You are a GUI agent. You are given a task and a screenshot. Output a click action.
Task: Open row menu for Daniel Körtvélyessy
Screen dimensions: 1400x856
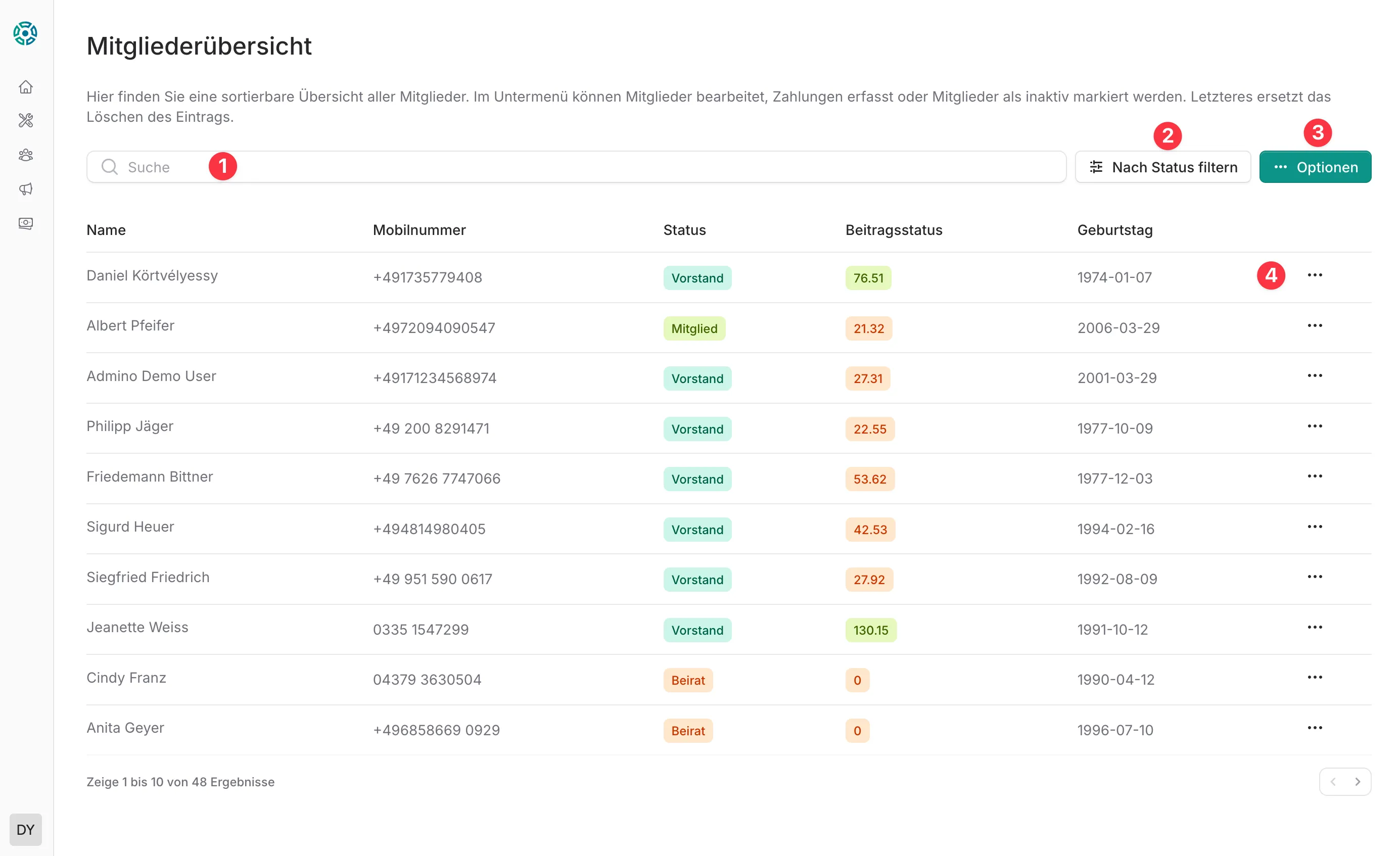pyautogui.click(x=1314, y=275)
